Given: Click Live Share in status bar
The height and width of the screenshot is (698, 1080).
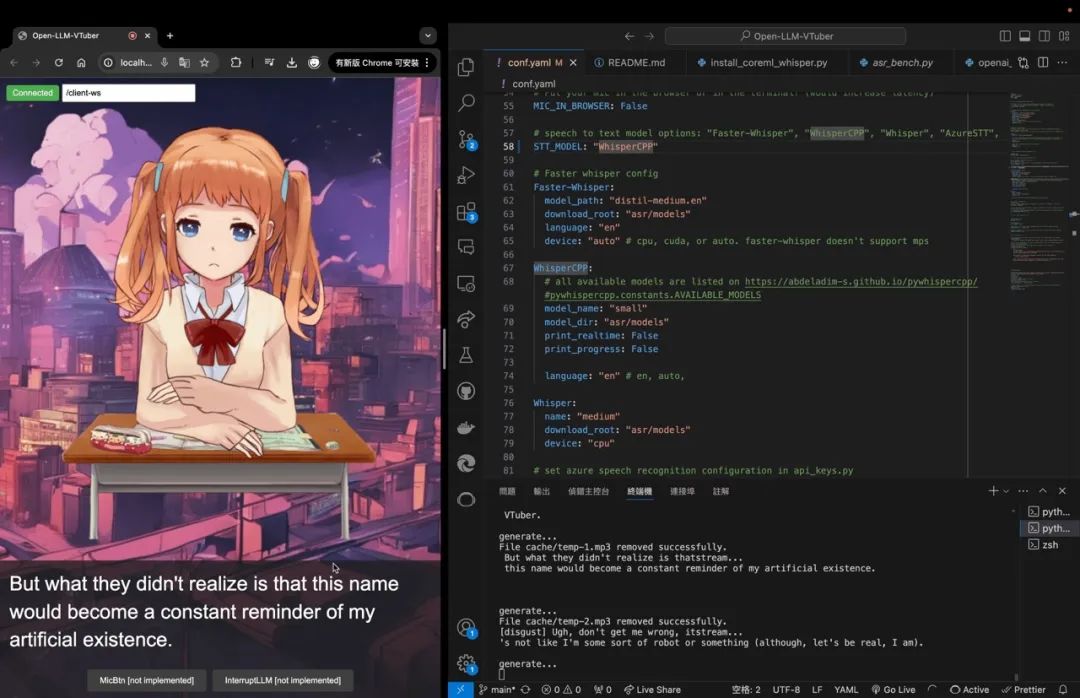Looking at the screenshot, I should (x=652, y=689).
